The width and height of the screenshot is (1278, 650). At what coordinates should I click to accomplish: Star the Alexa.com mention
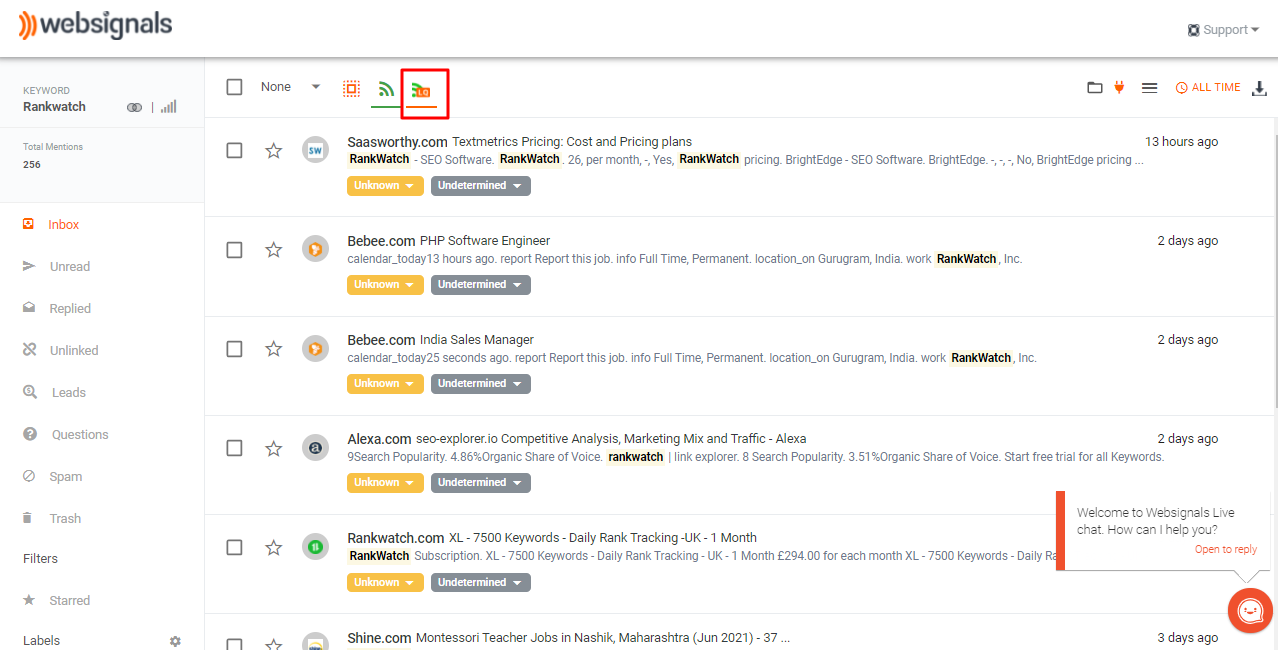click(273, 448)
